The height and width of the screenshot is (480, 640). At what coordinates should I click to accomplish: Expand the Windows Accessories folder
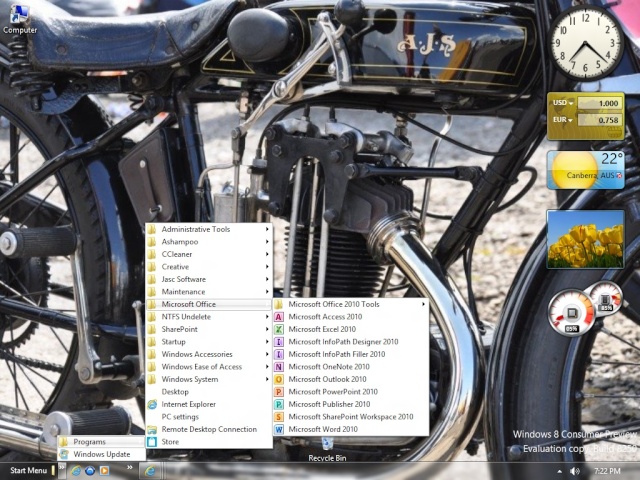pos(196,354)
